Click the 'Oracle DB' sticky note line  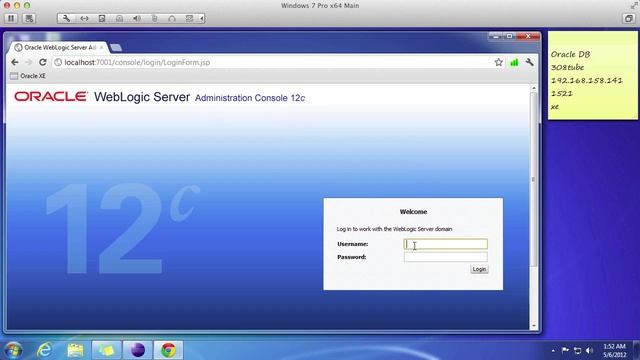[x=570, y=54]
